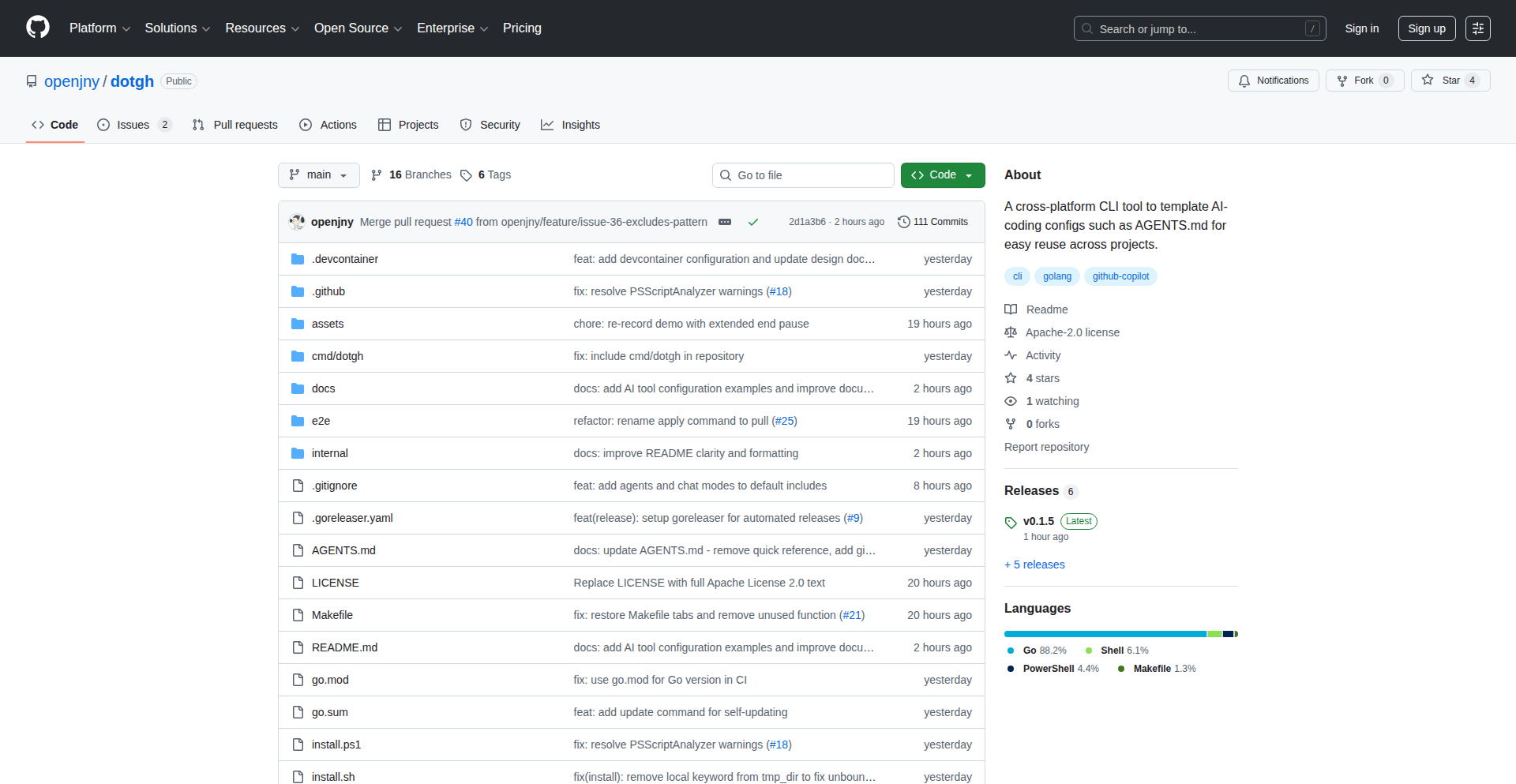Open the README.md file
This screenshot has width=1516, height=784.
[344, 647]
